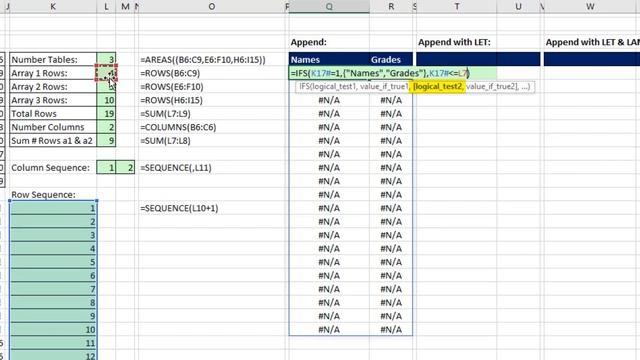Select column header L
This screenshot has width=640, height=360.
106,7
